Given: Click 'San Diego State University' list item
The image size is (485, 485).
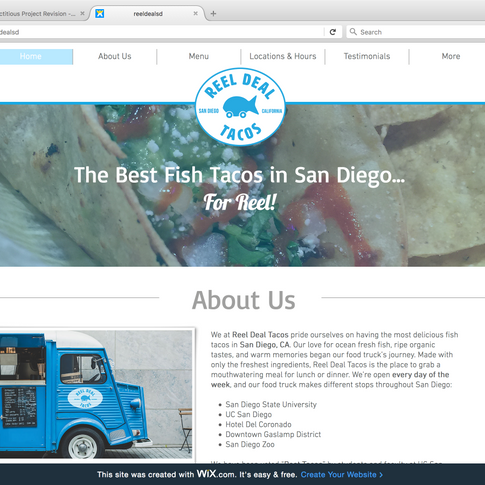Looking at the screenshot, I should 271,405.
